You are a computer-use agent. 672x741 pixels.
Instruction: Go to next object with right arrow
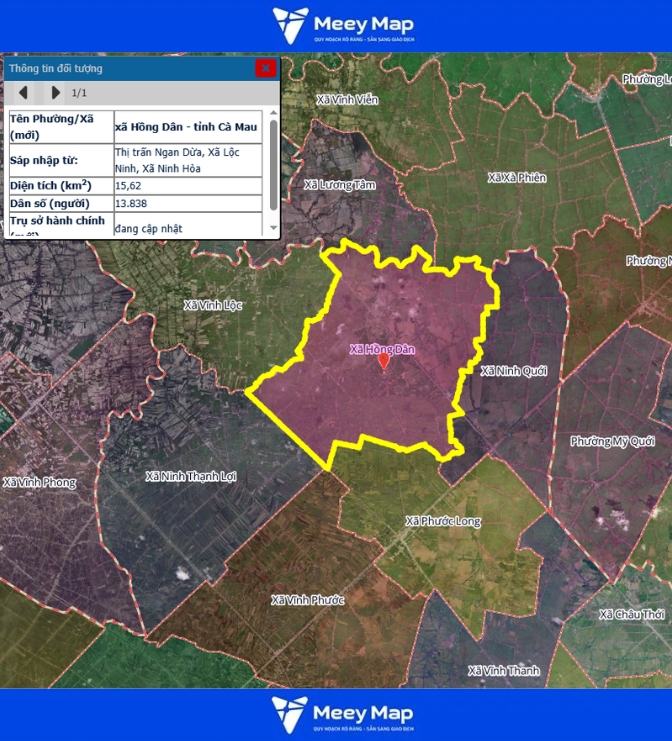tap(55, 93)
